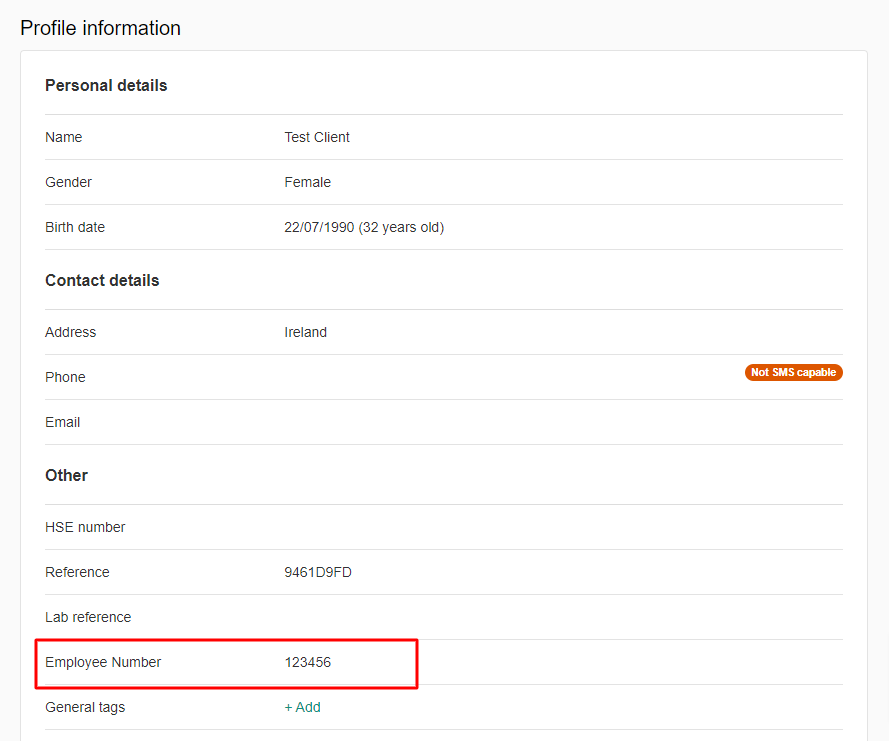Click the Other section heading
This screenshot has width=889, height=741.
pos(66,476)
